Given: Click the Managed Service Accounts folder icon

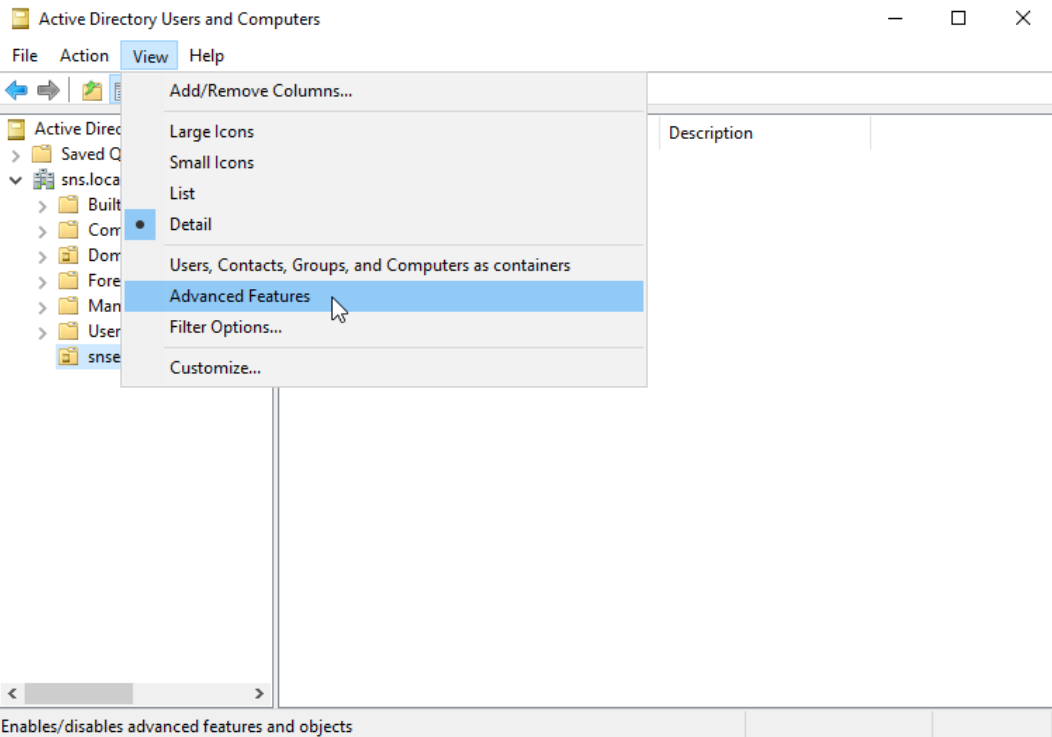Looking at the screenshot, I should (x=68, y=306).
